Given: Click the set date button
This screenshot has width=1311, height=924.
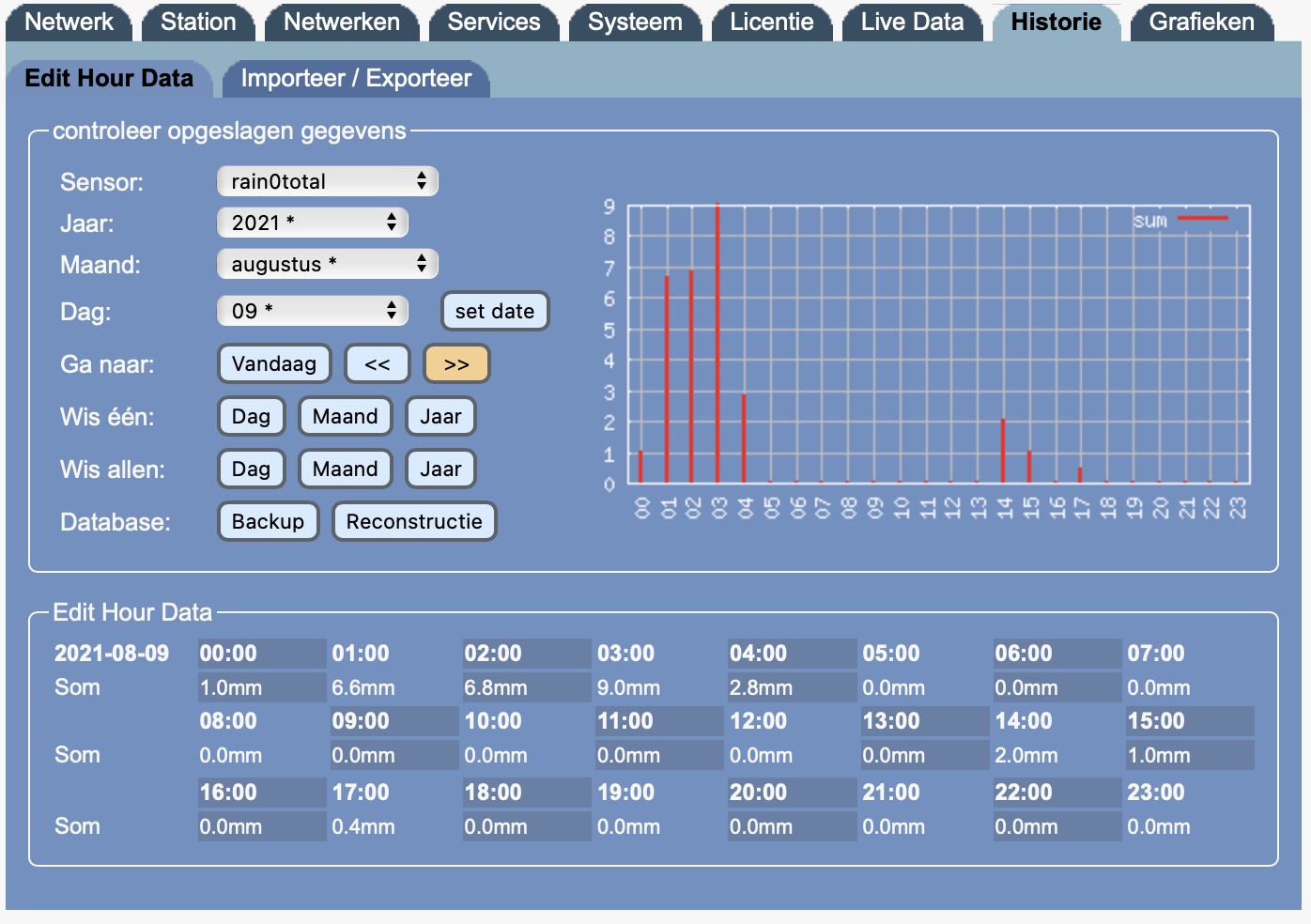Looking at the screenshot, I should [495, 311].
